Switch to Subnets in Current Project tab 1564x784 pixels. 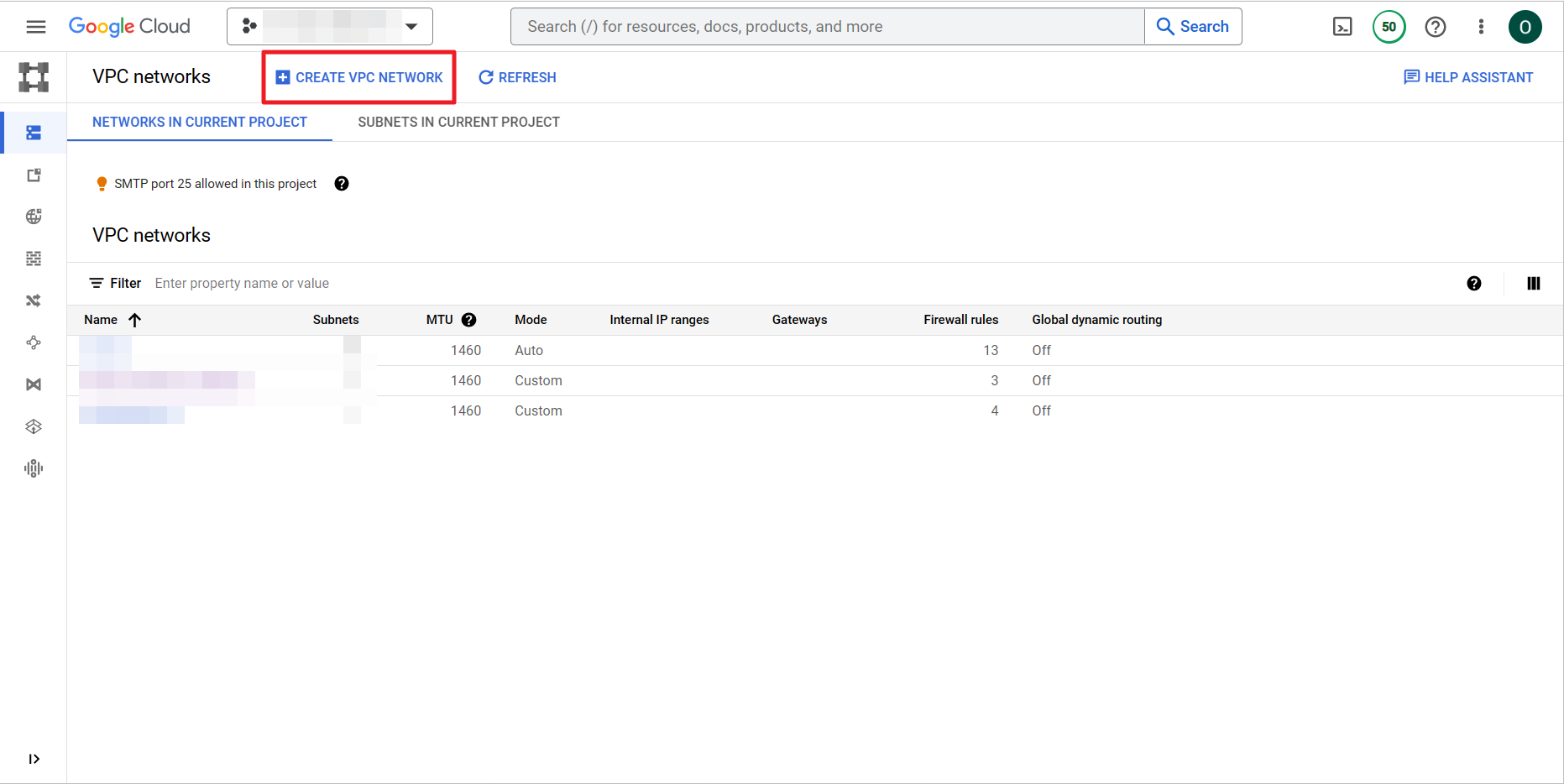[458, 123]
